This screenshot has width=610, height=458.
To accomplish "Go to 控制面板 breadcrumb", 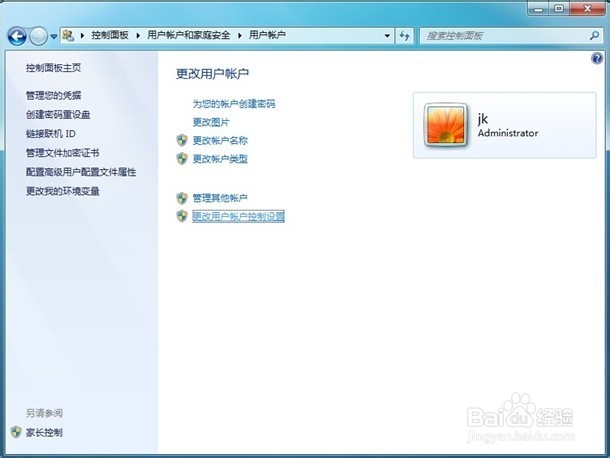I will [110, 35].
